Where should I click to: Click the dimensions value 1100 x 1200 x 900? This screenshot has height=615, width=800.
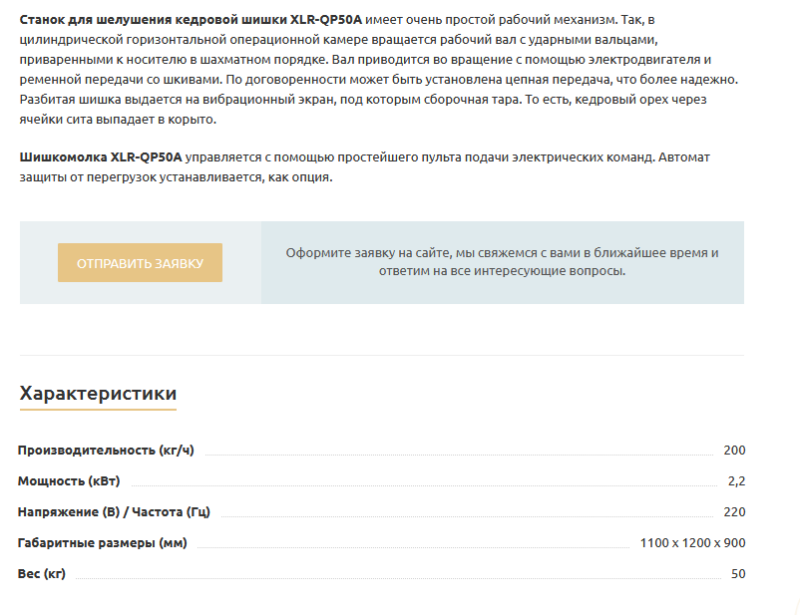[692, 543]
